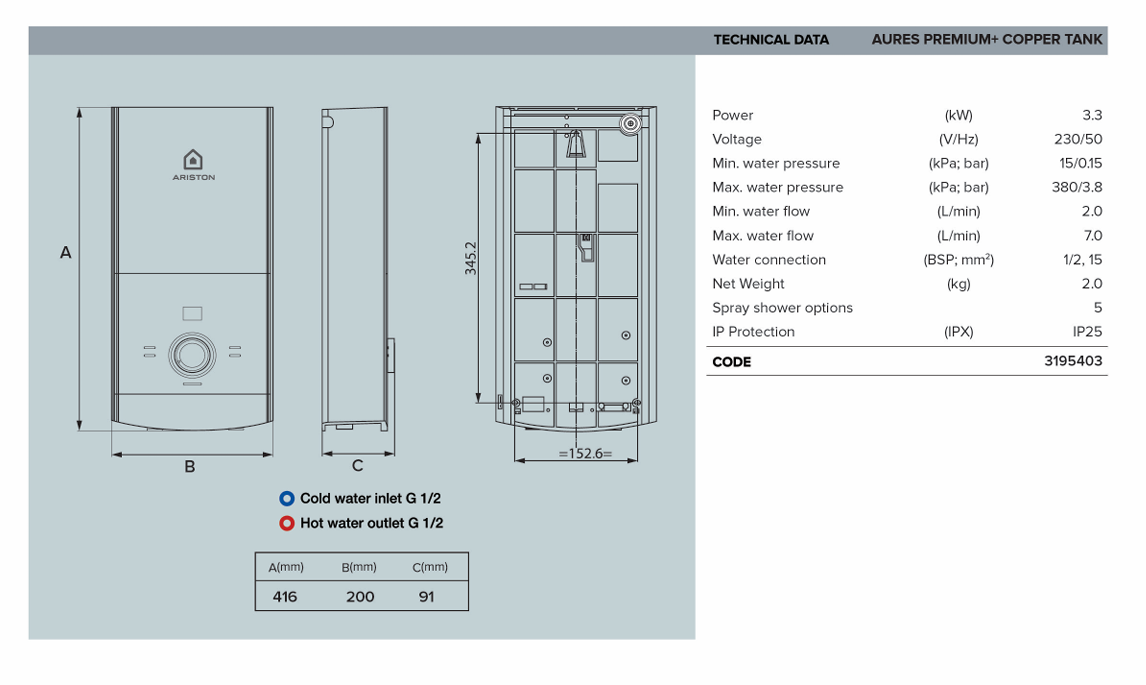Click the 200 dimension value

[x=360, y=597]
